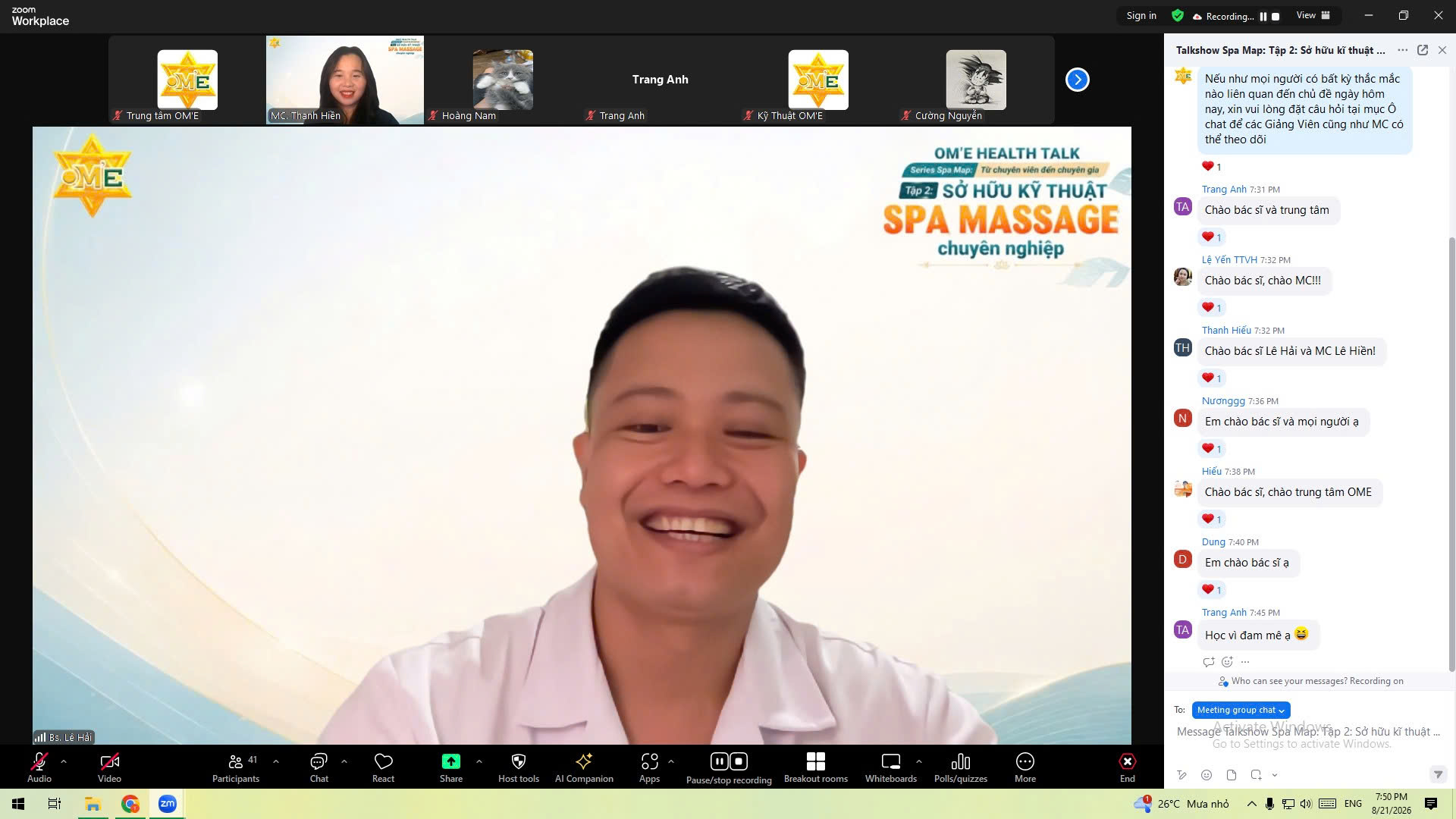Screen dimensions: 1456x819
Task: Stop the recording from the bottom toolbar
Action: [739, 761]
